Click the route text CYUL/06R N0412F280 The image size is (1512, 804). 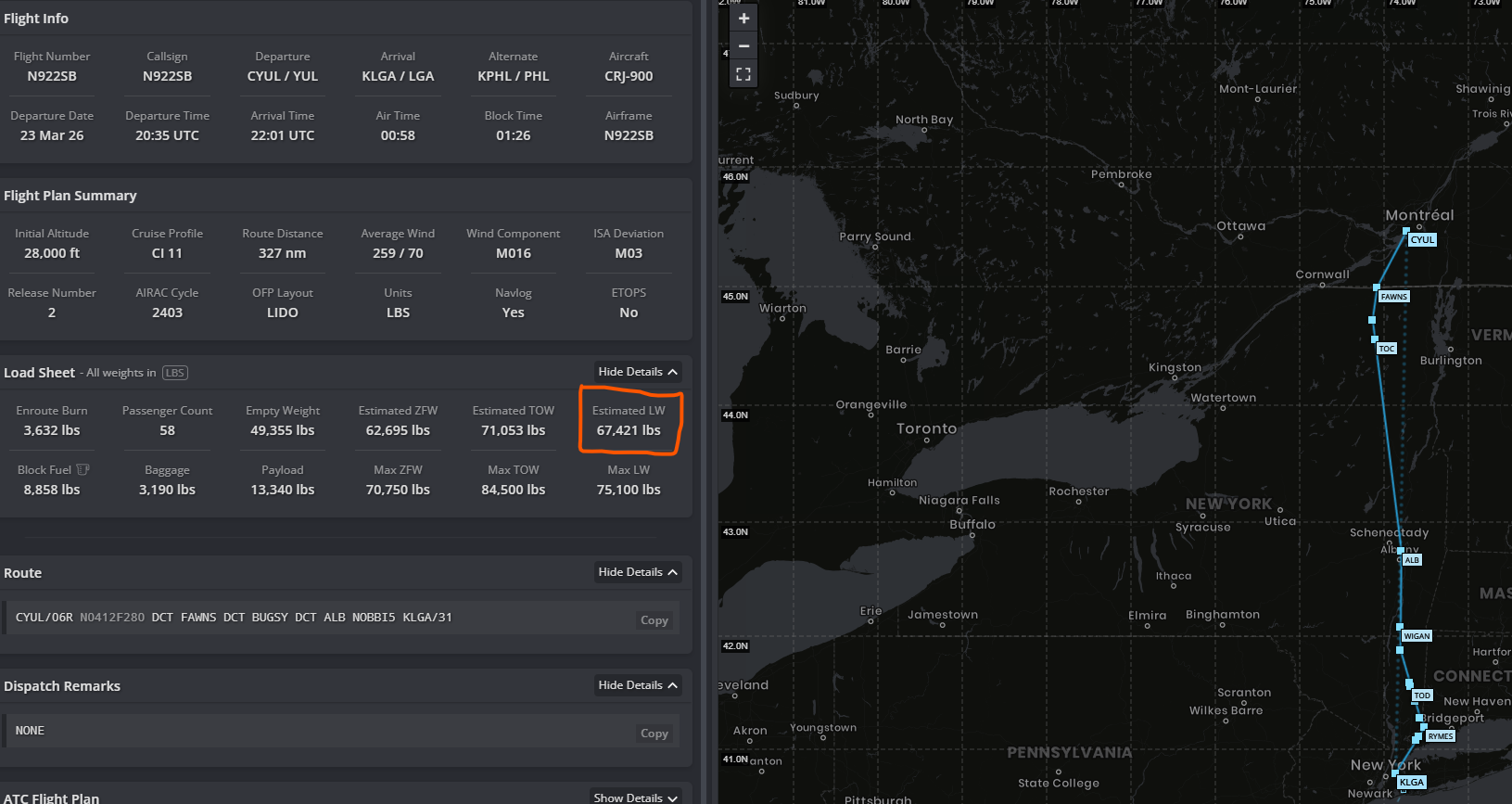coord(80,618)
